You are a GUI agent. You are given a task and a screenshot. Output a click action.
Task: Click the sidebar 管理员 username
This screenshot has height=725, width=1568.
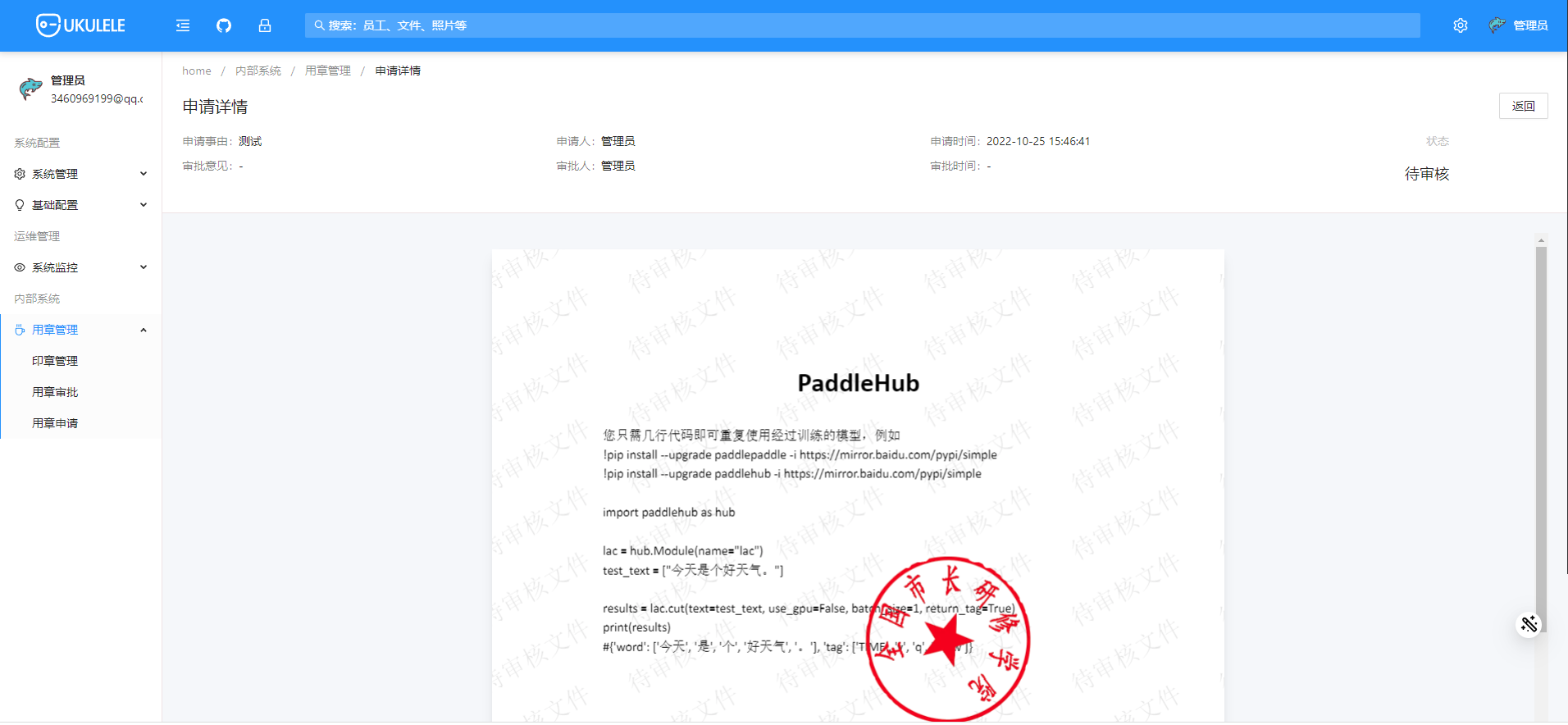pyautogui.click(x=68, y=80)
